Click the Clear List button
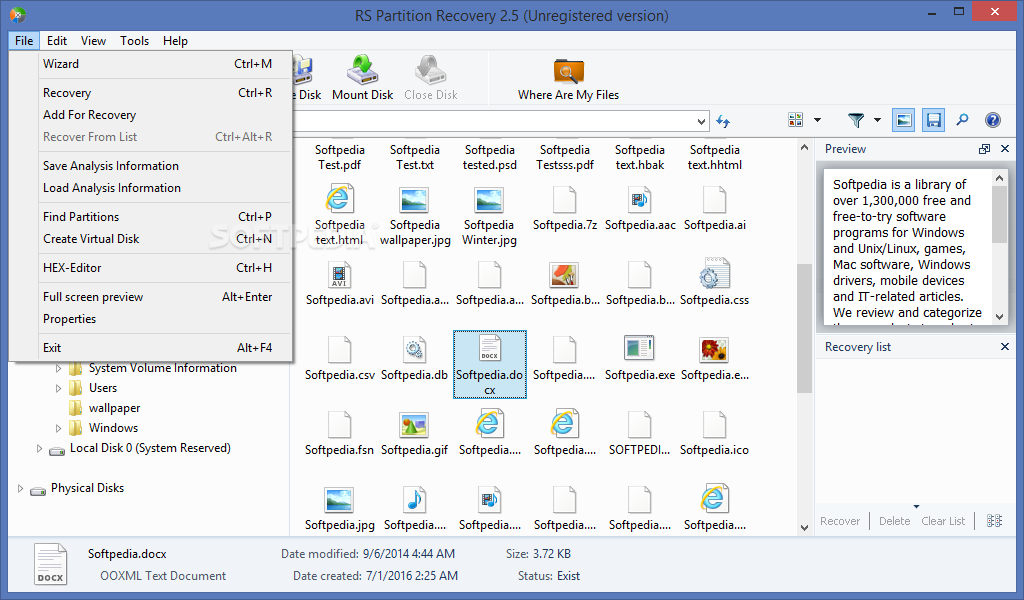This screenshot has height=600, width=1024. point(943,521)
